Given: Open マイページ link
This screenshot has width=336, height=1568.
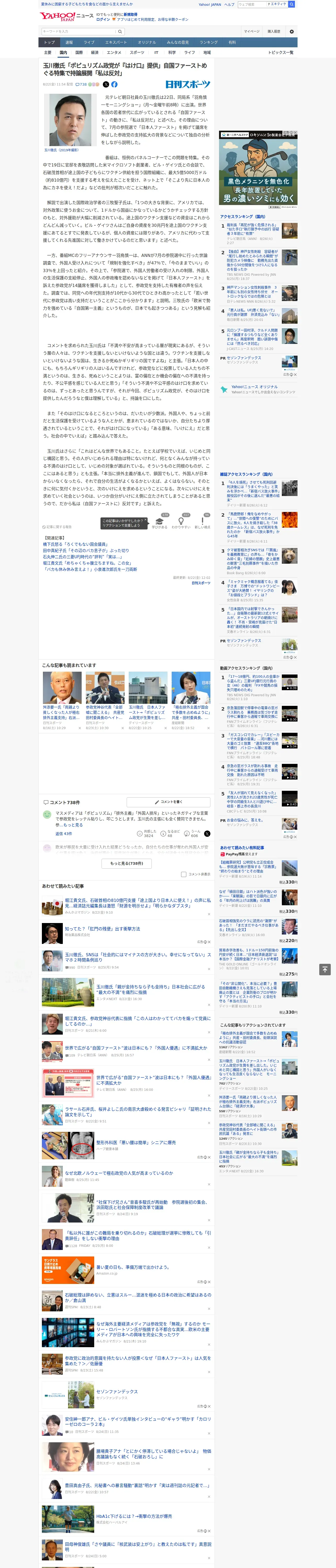Looking at the screenshot, I should [251, 32].
